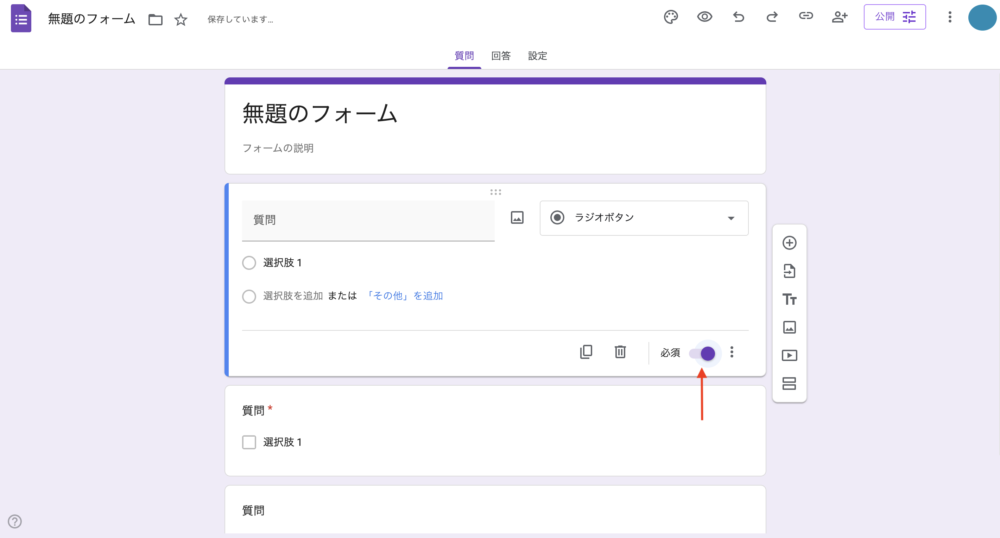This screenshot has width=1000, height=538.
Task: Click the form title 無題のフォーム heading
Action: click(x=320, y=114)
